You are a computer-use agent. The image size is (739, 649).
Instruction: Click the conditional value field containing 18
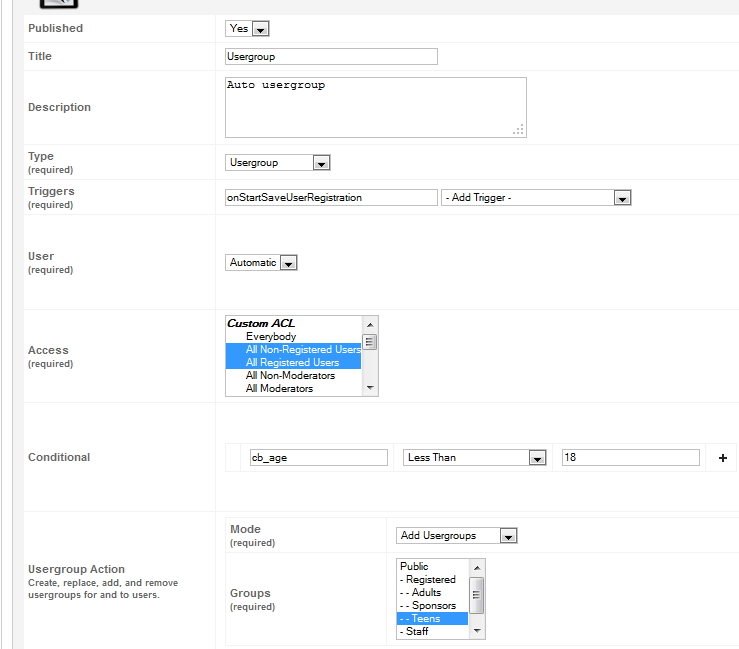[x=631, y=458]
